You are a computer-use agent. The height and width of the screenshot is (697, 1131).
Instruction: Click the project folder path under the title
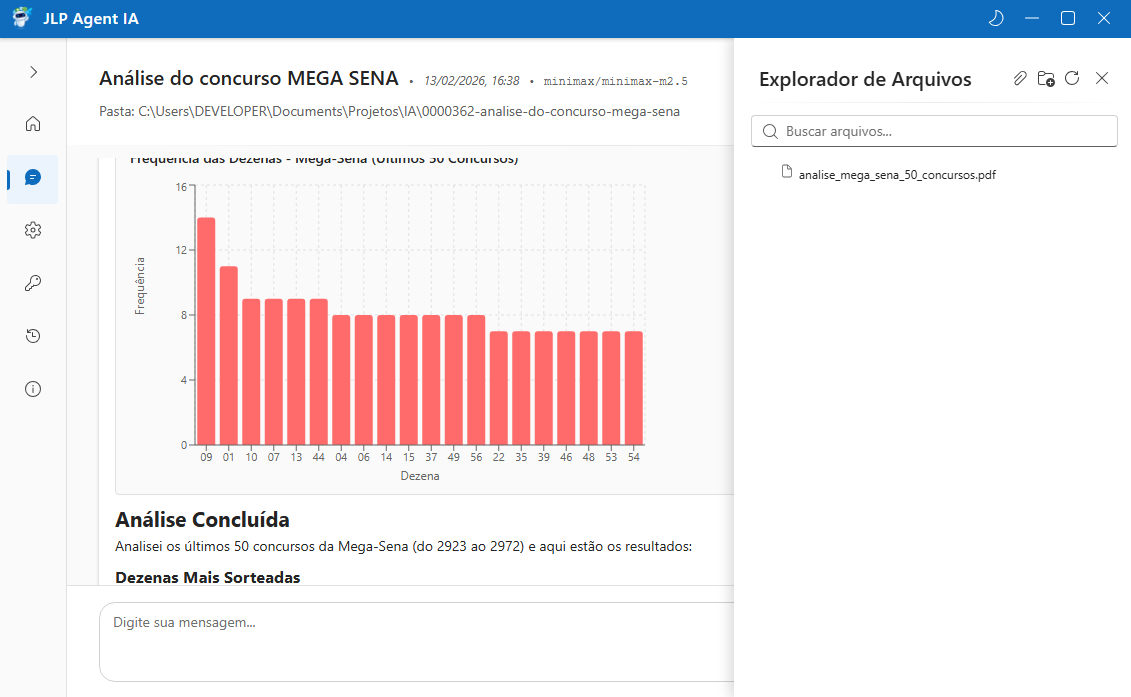pyautogui.click(x=390, y=112)
